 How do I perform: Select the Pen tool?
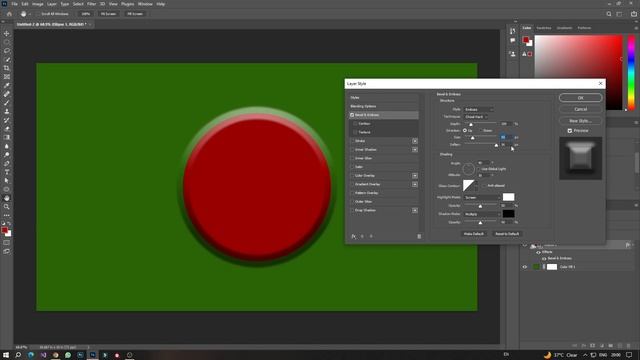[7, 163]
